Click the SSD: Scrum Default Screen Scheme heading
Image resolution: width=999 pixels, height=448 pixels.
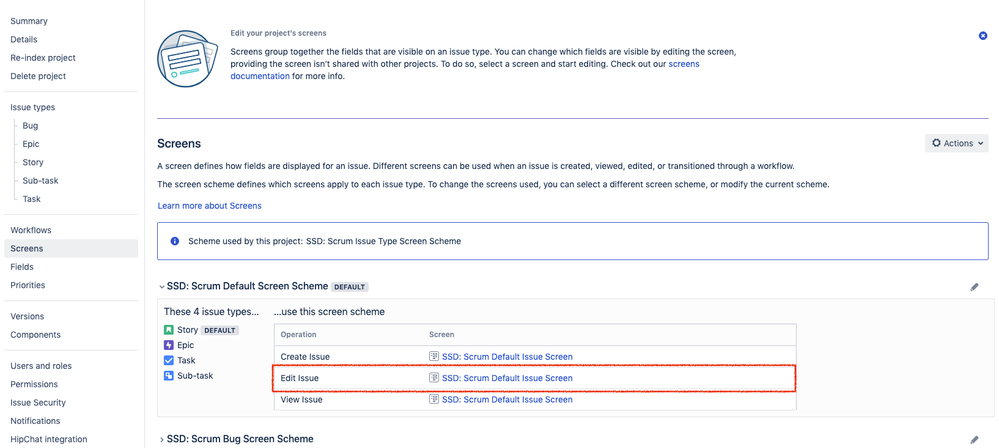click(247, 287)
